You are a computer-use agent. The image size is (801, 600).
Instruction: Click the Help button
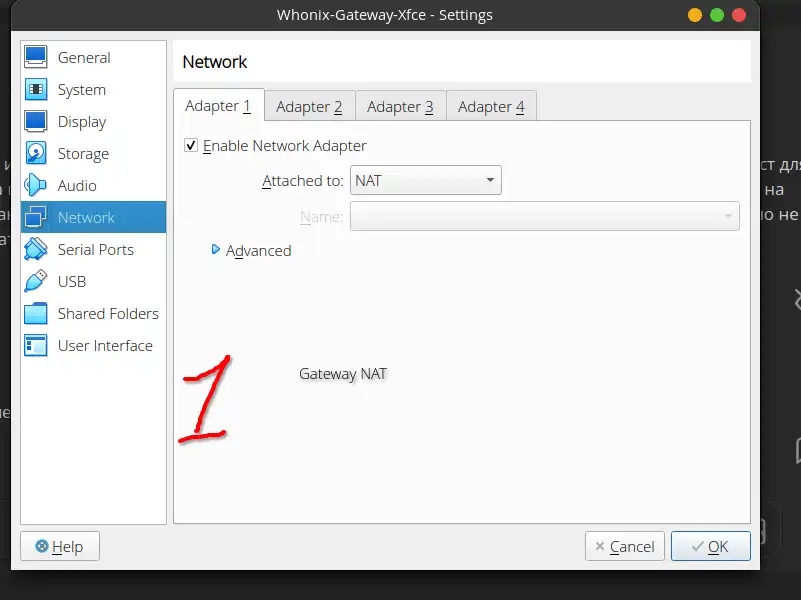pyautogui.click(x=60, y=546)
